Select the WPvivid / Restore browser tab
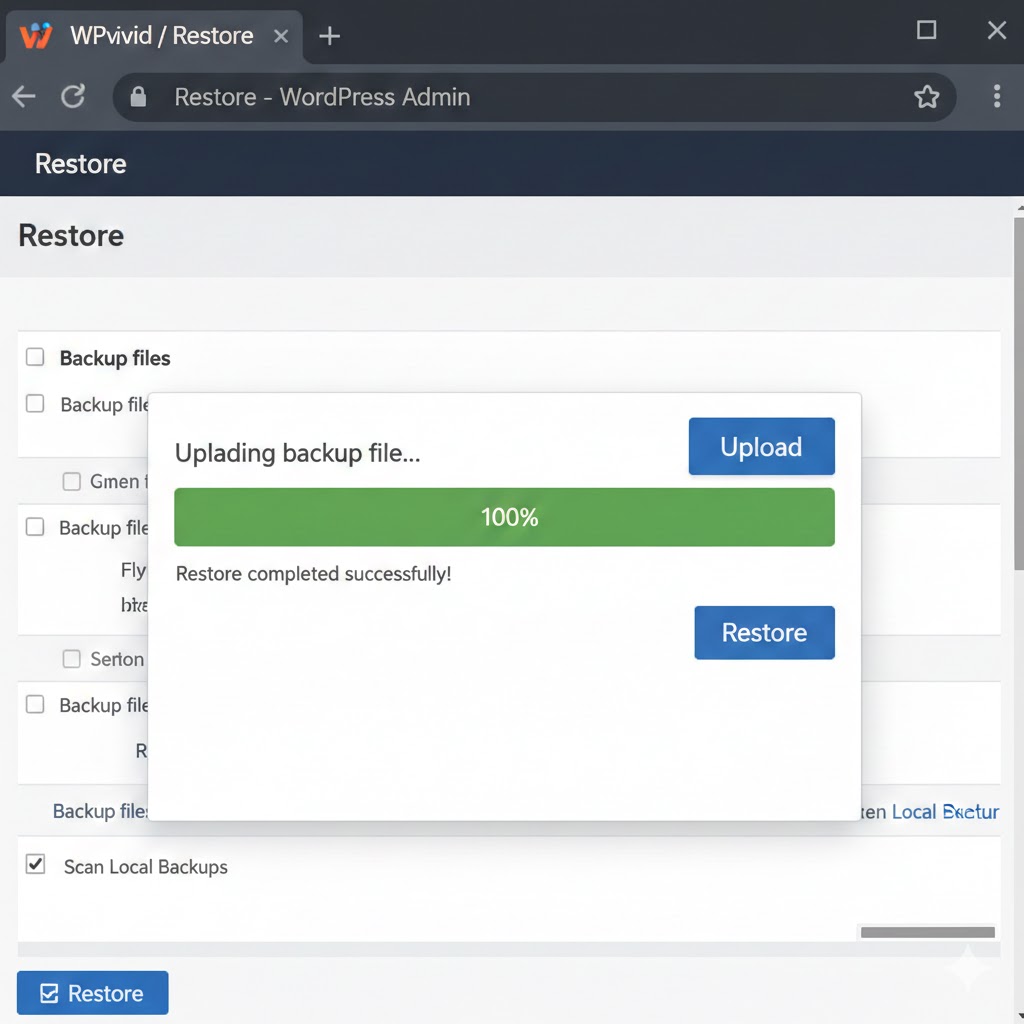This screenshot has width=1024, height=1024. (160, 36)
